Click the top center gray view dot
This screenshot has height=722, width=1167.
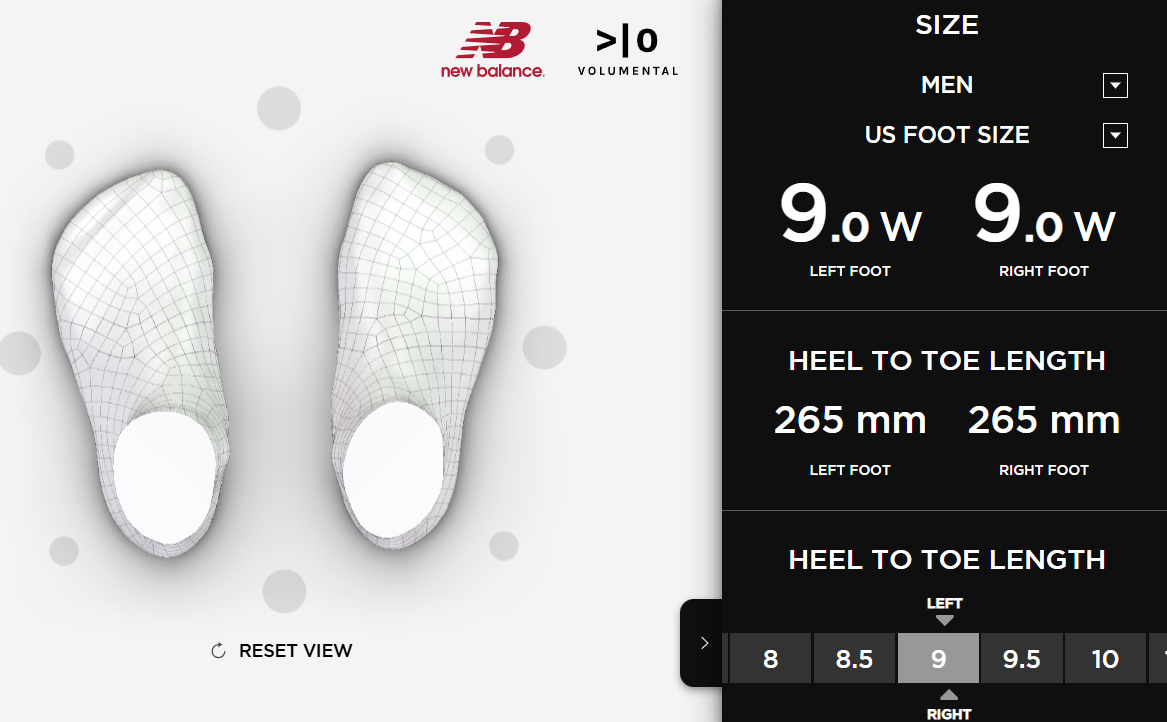(x=279, y=108)
